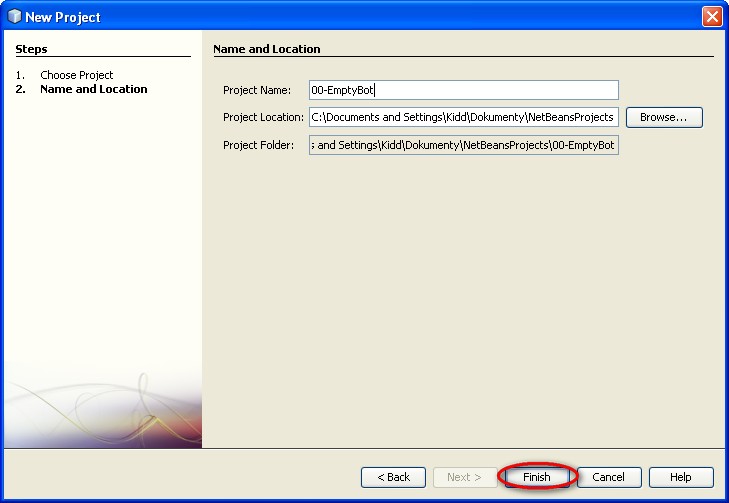729x503 pixels.
Task: Click the Next > button
Action: point(465,477)
